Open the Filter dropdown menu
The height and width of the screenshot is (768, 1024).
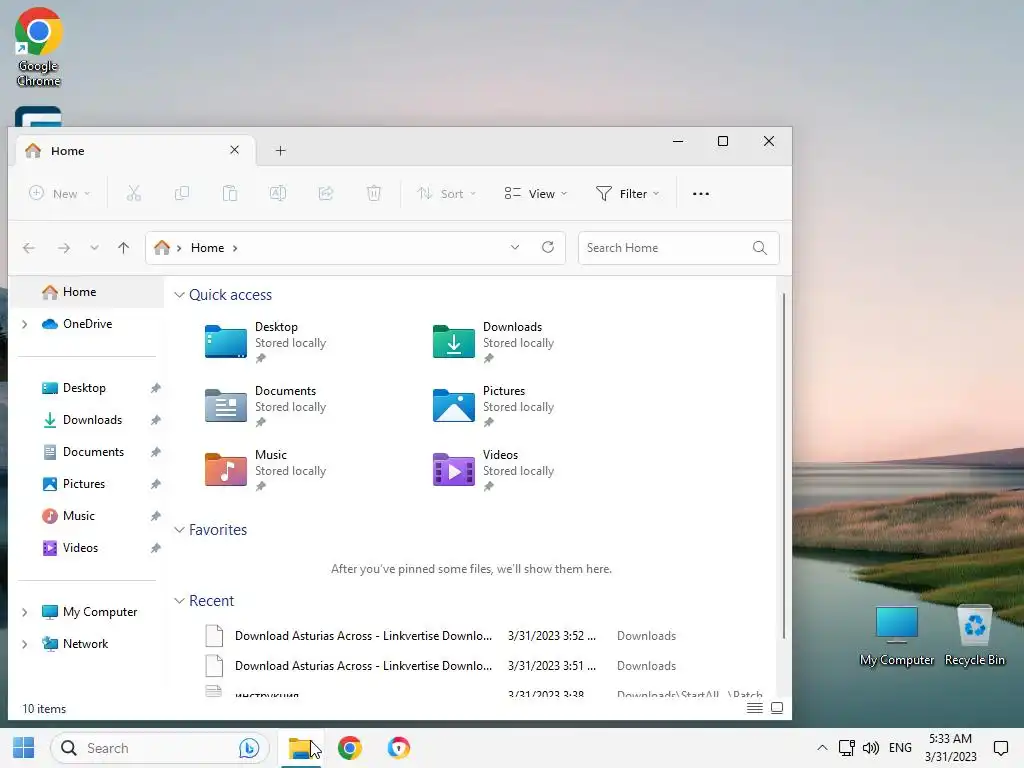[x=628, y=193]
